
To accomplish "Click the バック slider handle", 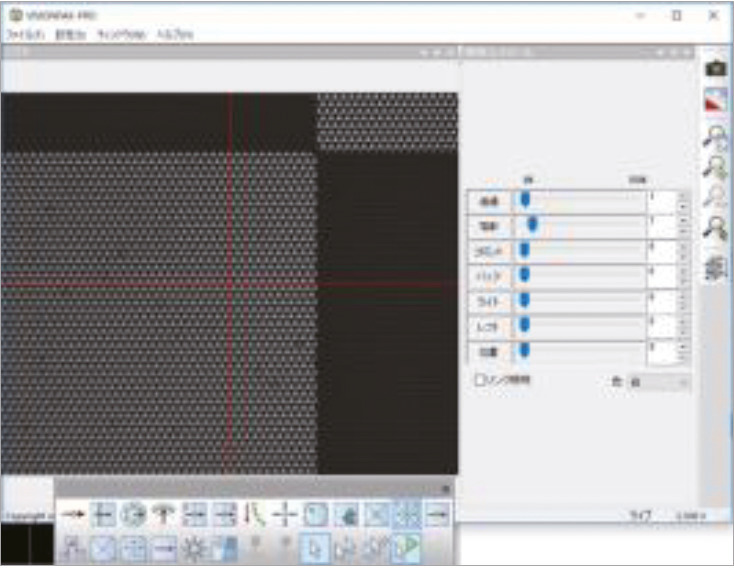I will [x=525, y=275].
